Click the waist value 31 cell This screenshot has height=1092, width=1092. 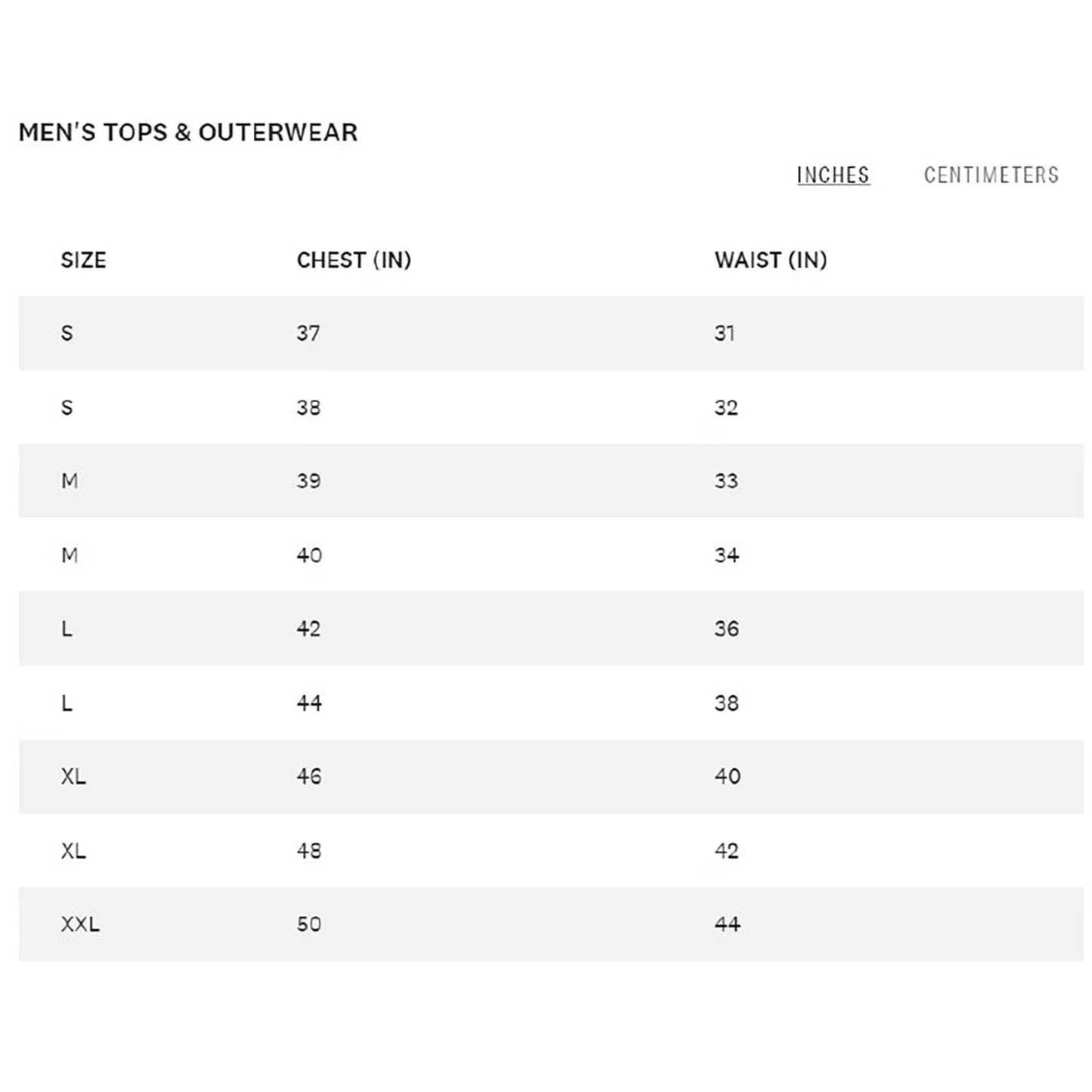point(725,333)
